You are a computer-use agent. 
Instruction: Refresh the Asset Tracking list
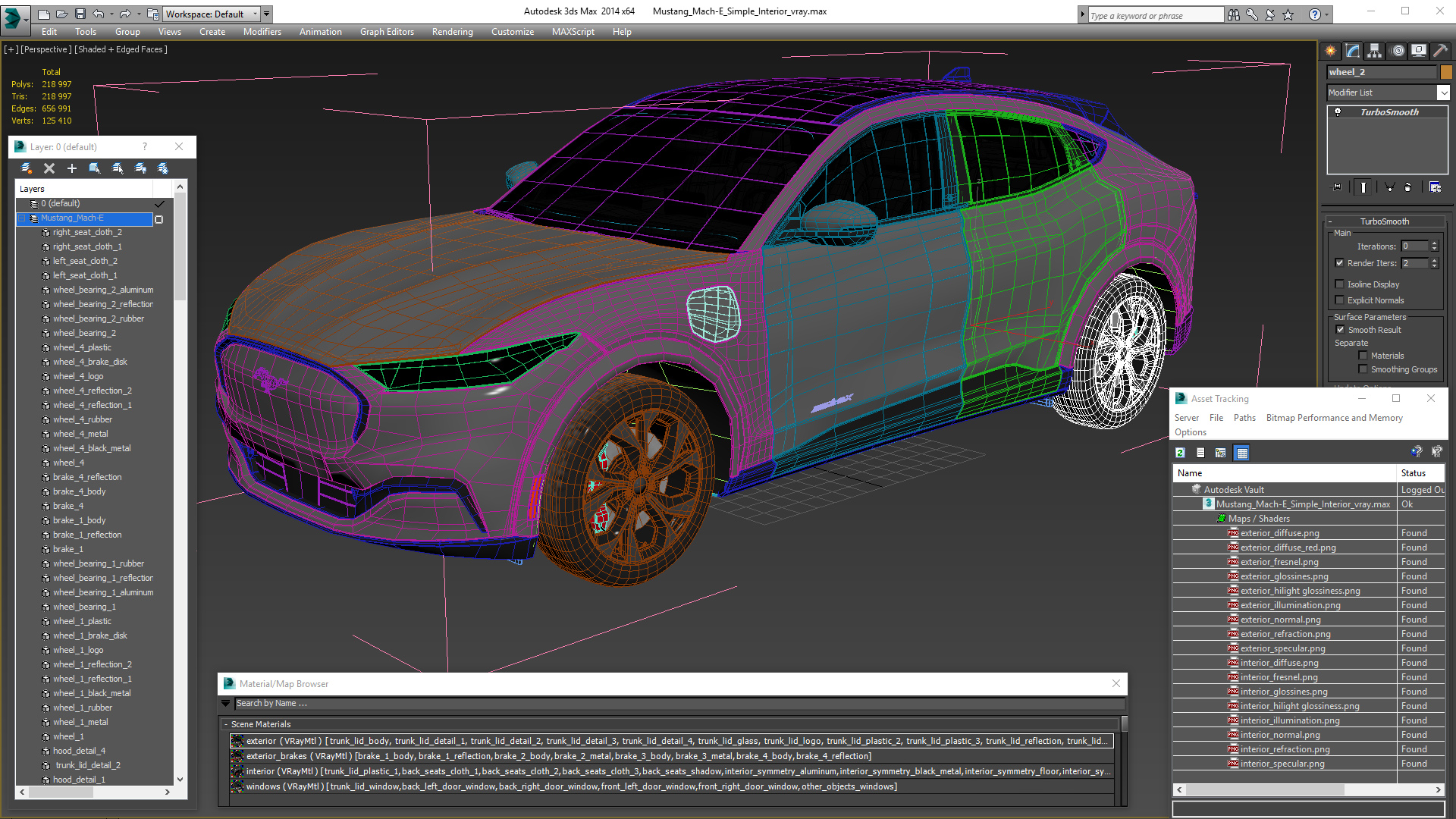coord(1180,453)
